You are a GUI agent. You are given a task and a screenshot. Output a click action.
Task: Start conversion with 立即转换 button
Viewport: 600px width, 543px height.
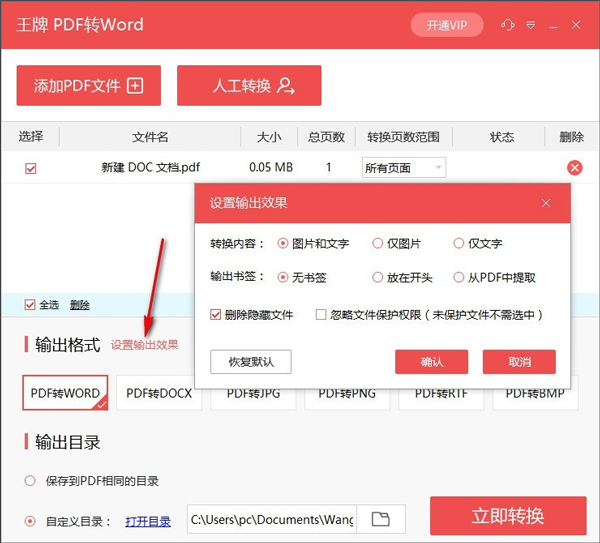tap(508, 515)
